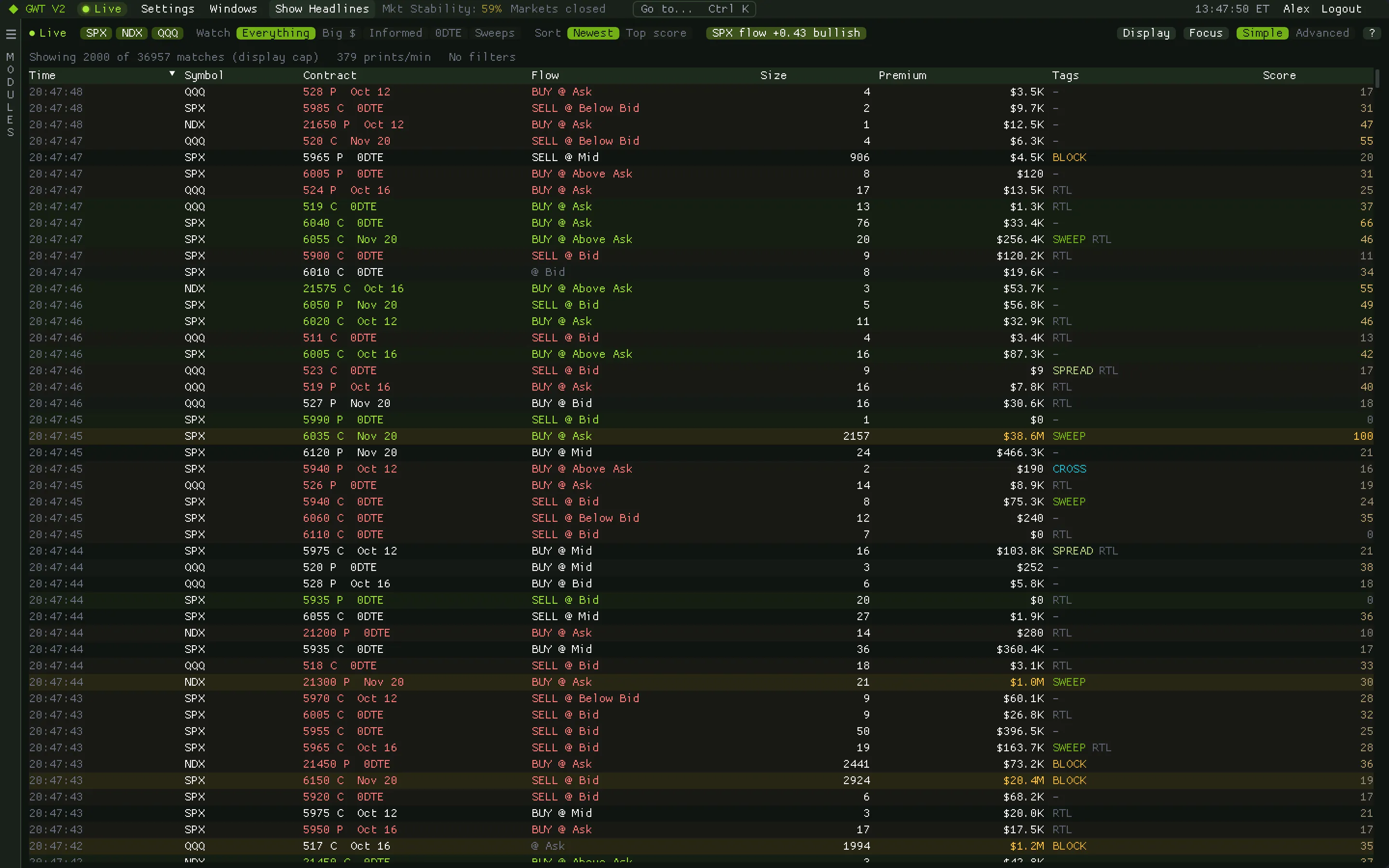Open the question mark help button
This screenshot has width=1389, height=868.
[x=1372, y=33]
